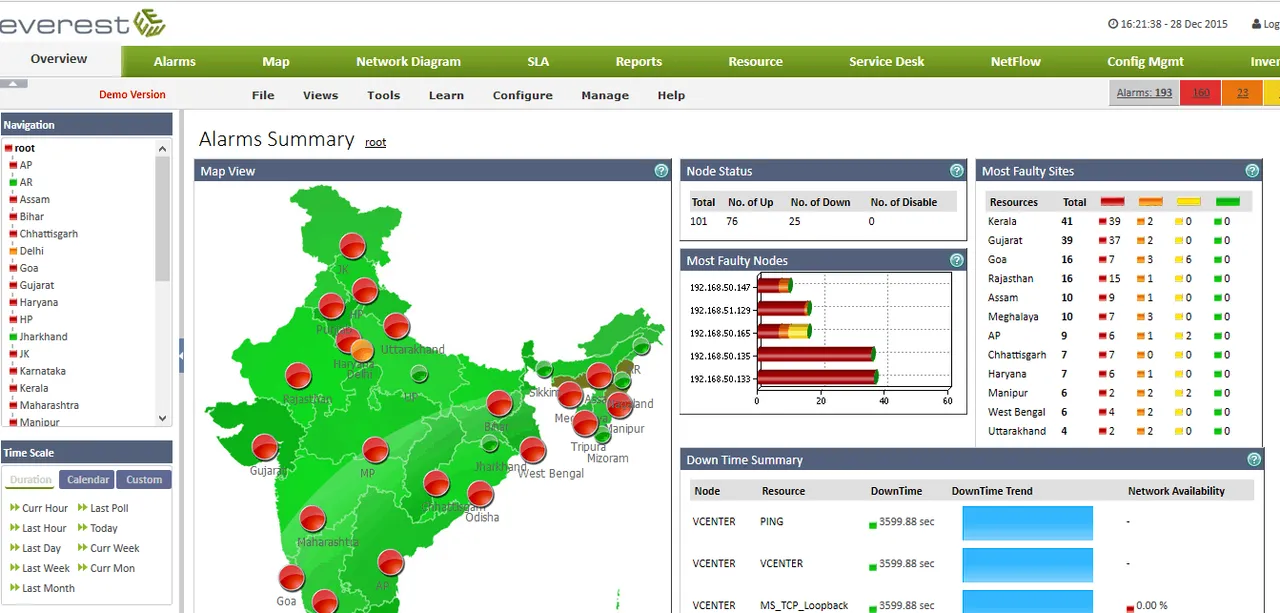Open the Most Faulty Nodes help icon
This screenshot has height=613, width=1280.
957,260
